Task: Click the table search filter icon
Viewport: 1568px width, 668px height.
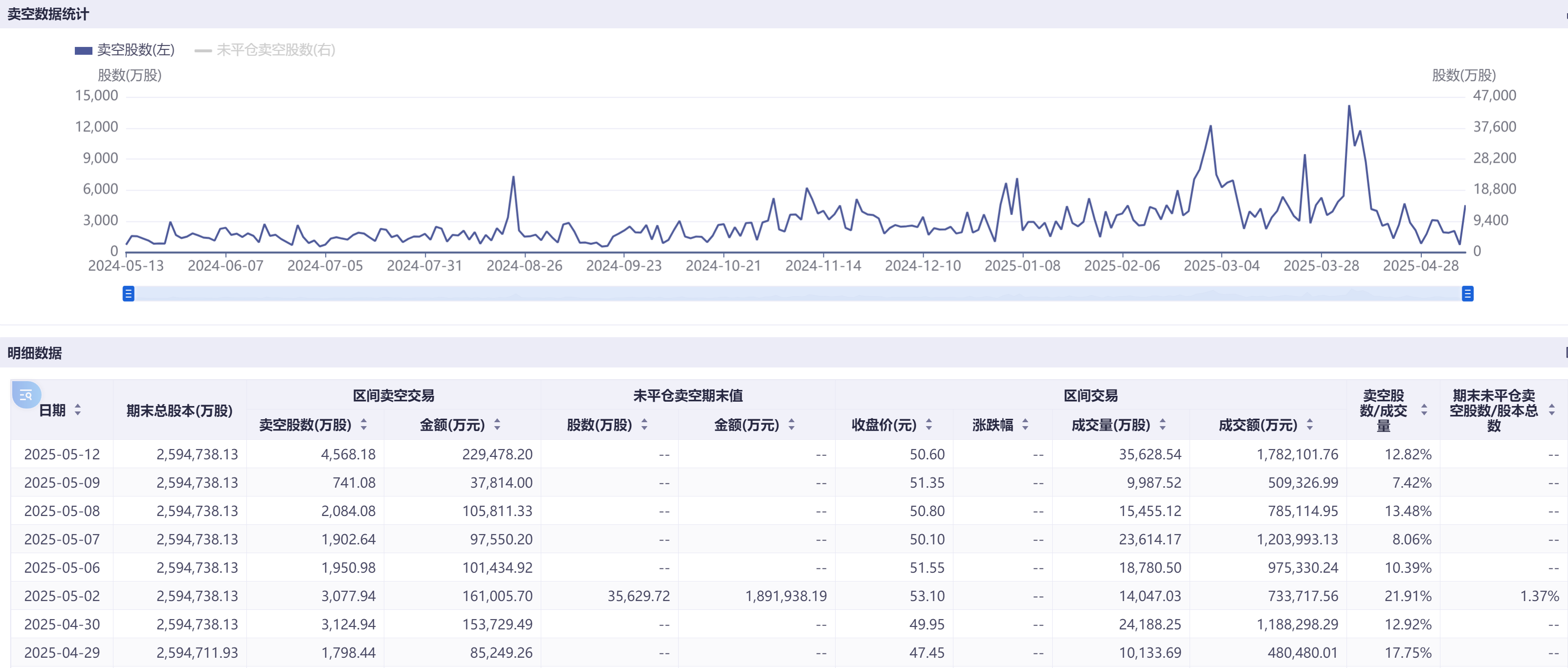Action: [25, 395]
